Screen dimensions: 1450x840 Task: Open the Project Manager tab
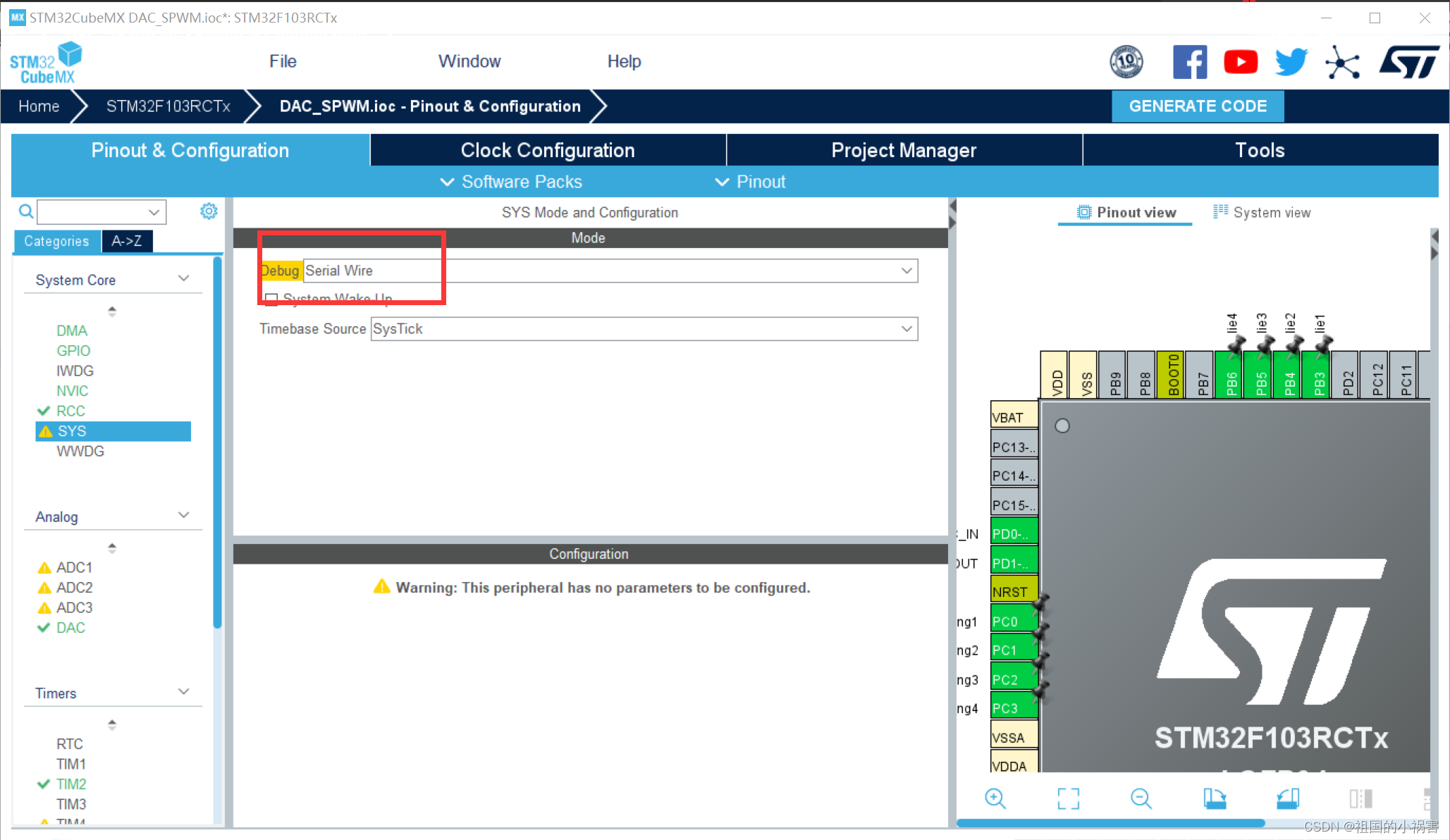[x=904, y=150]
